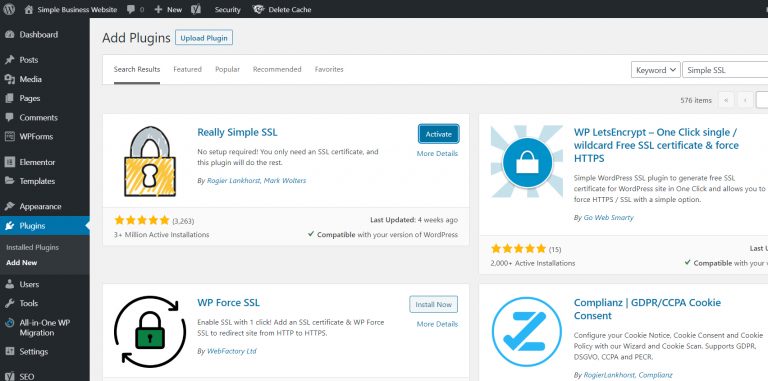Activate the Really Simple SSL plugin
Viewport: 768px width, 381px height.
click(438, 134)
